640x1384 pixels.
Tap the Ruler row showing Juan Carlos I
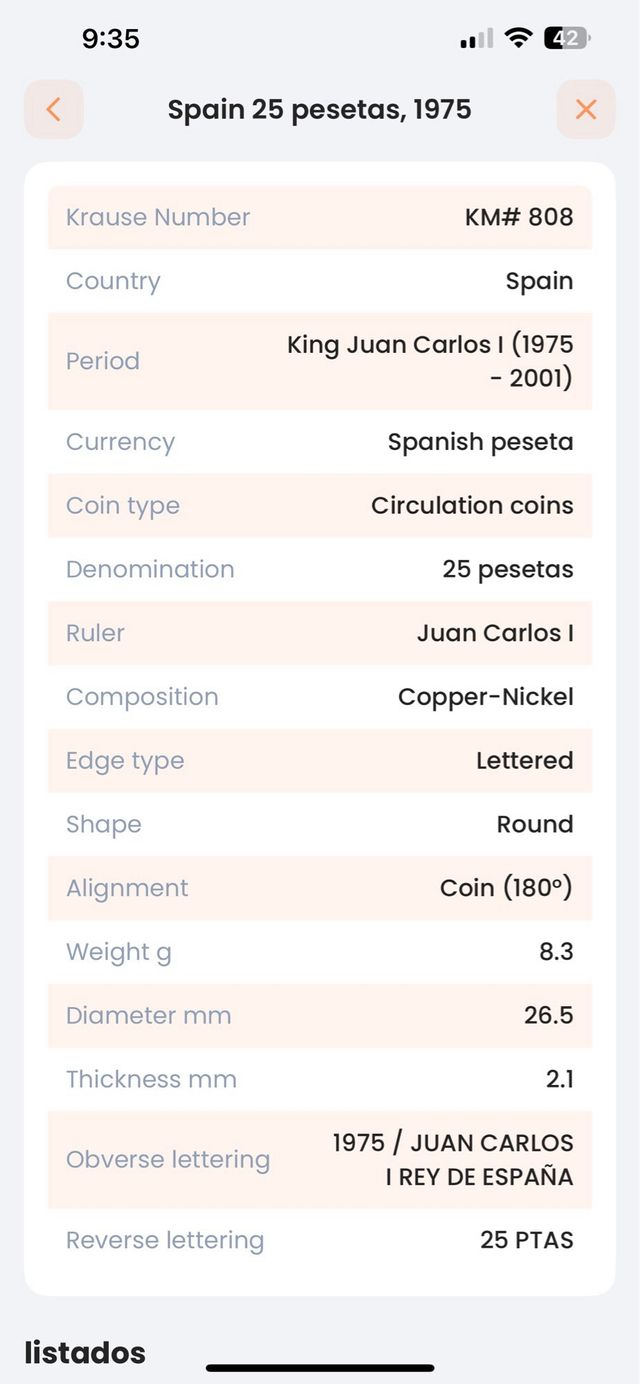320,633
